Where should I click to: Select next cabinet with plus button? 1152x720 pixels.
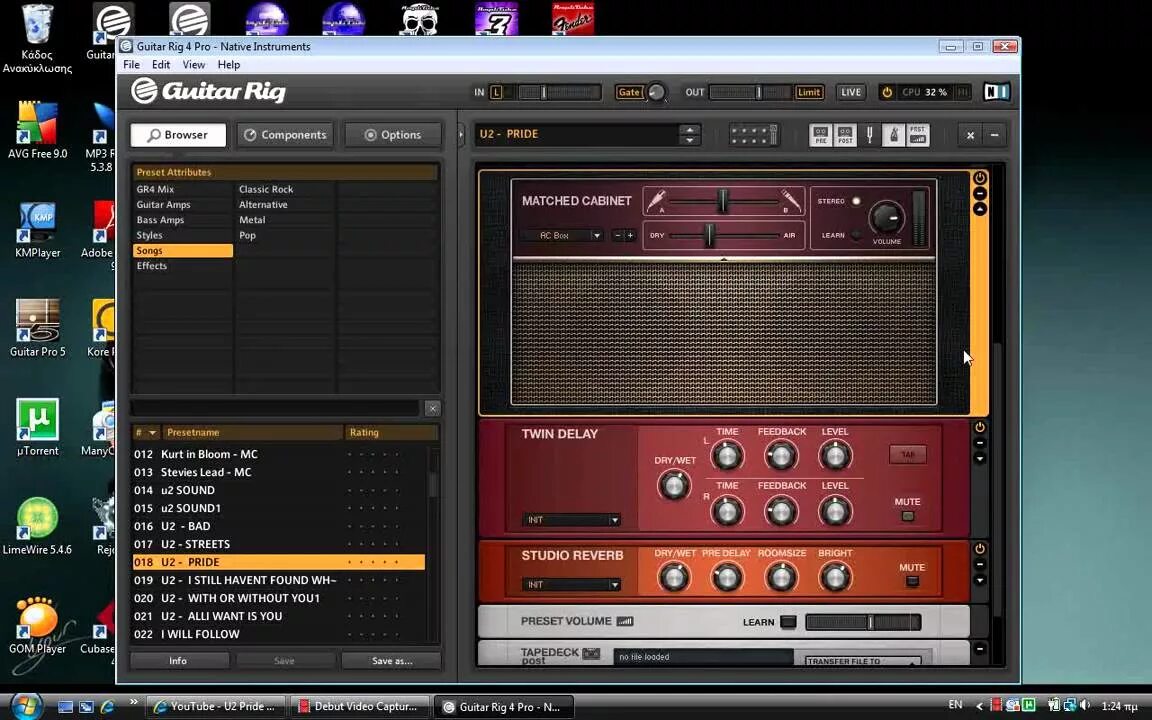point(630,235)
